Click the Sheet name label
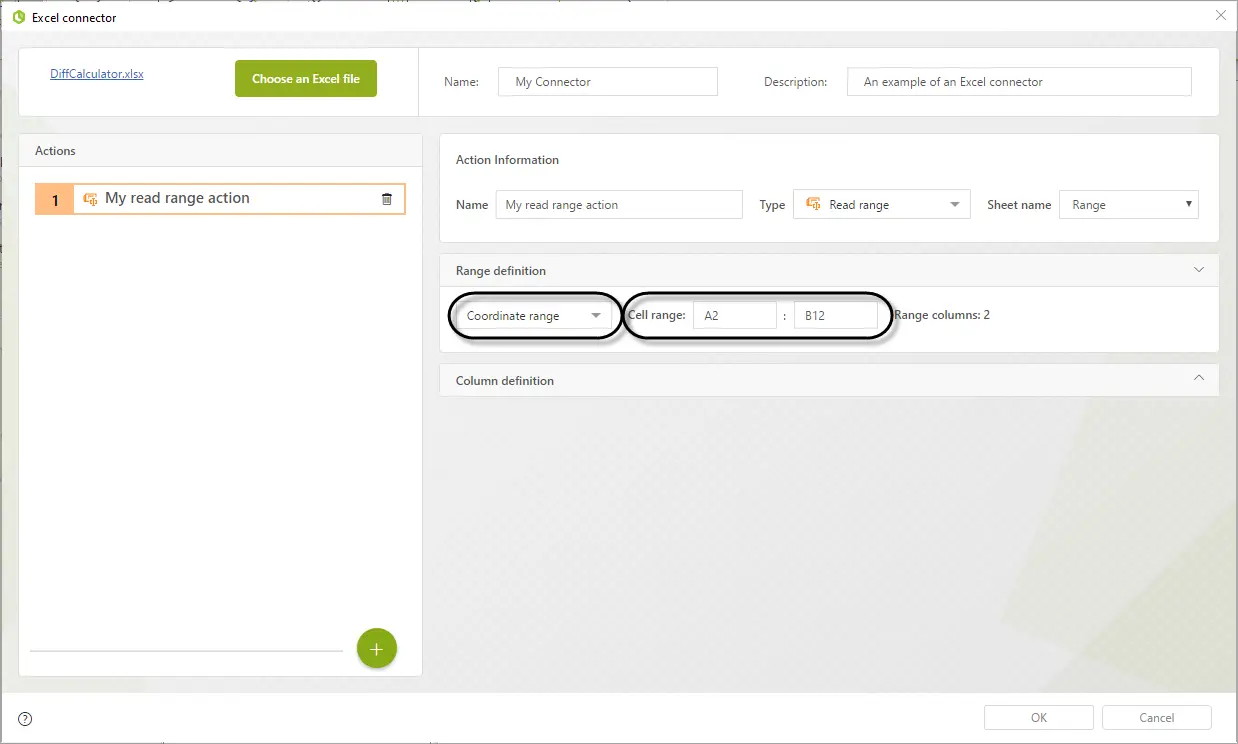The width and height of the screenshot is (1238, 744). (1019, 205)
